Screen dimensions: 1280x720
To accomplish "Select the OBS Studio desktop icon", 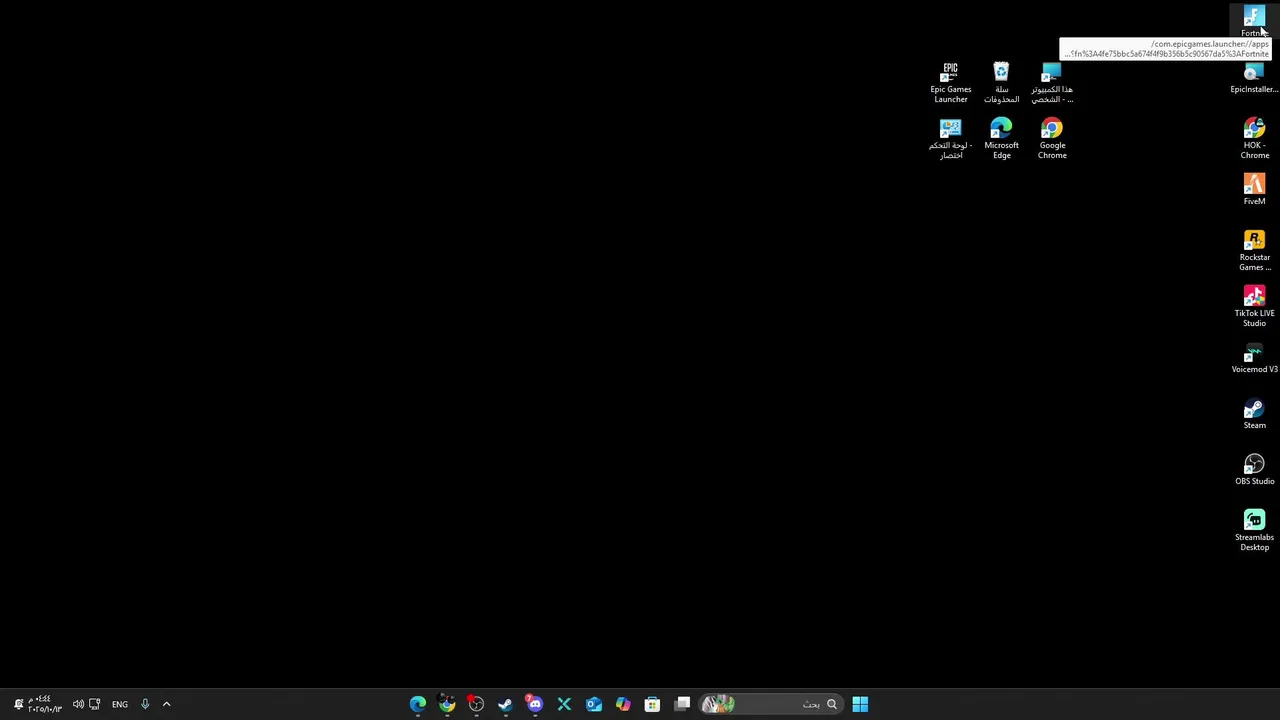I will (1254, 470).
